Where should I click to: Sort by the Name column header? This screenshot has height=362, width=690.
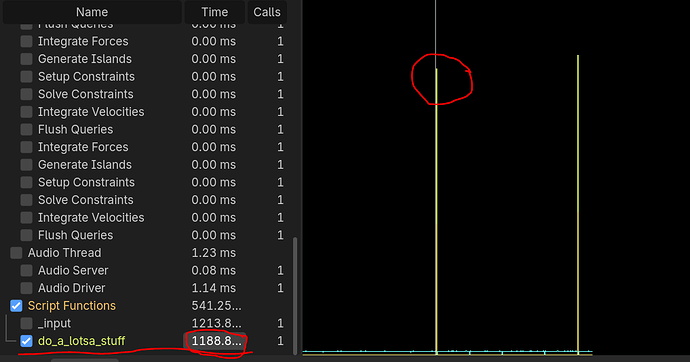(92, 12)
